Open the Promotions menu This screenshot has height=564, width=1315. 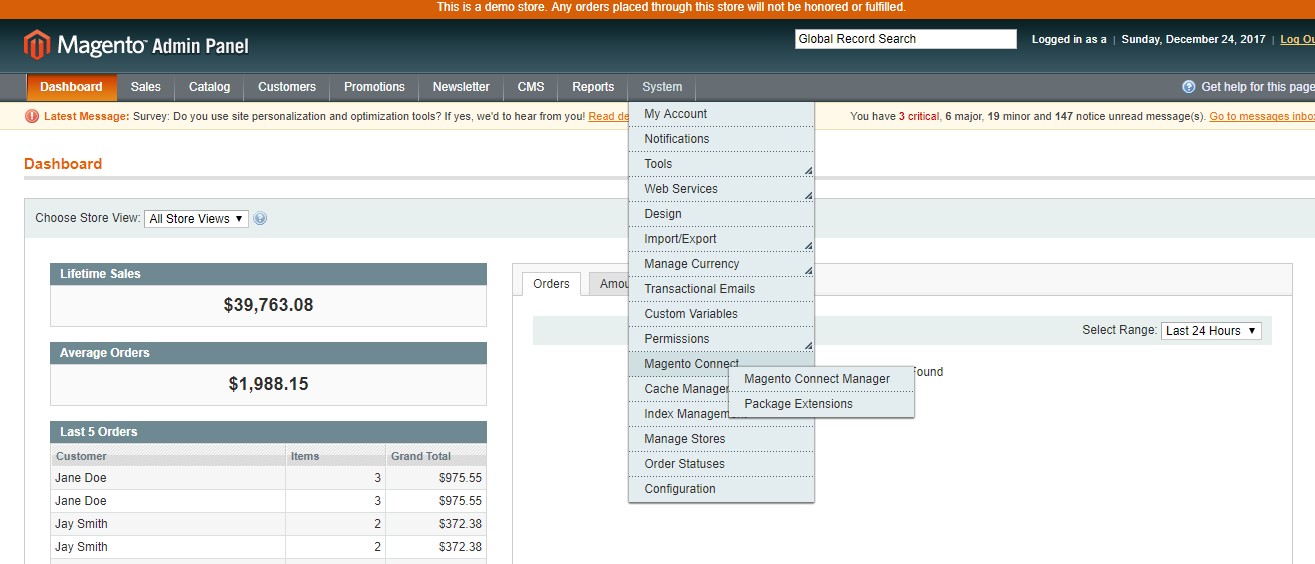374,87
